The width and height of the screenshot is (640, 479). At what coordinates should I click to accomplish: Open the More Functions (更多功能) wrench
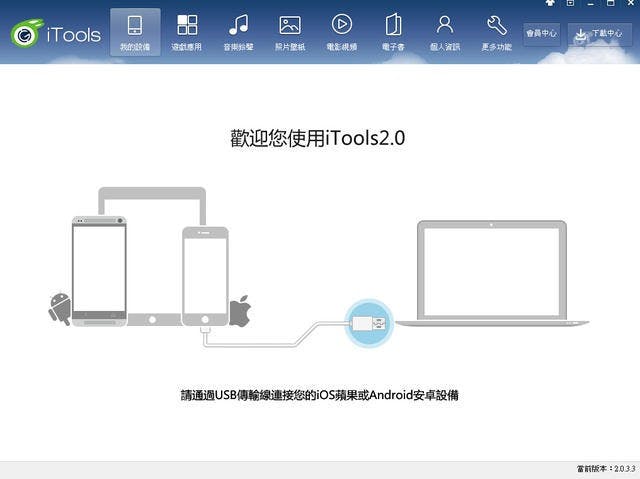(x=496, y=32)
